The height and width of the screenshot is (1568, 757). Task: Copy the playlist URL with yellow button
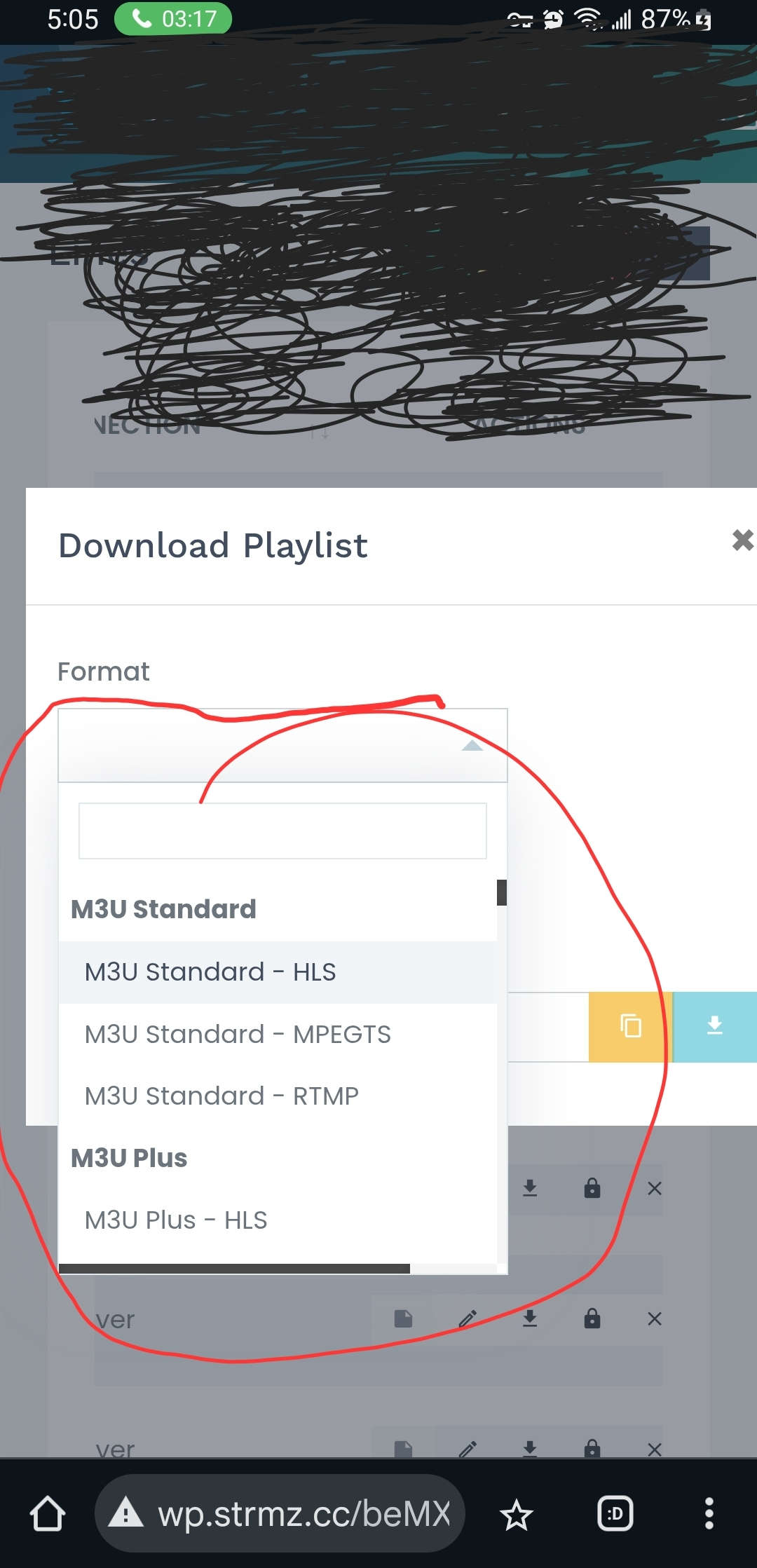click(630, 1026)
